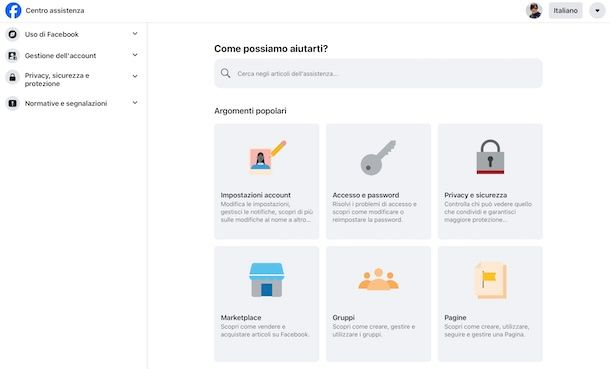Expand the Gestione dell'account chevron

click(x=135, y=55)
